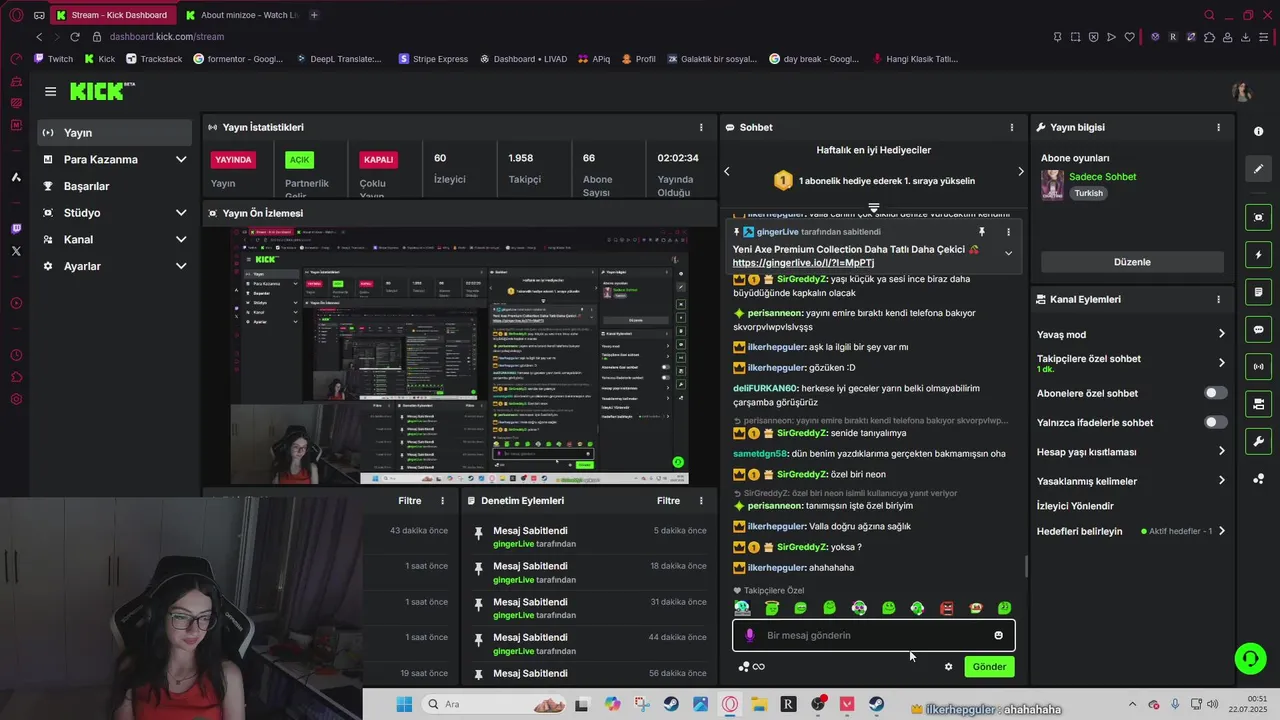Click Filtre in the Denetim Eylemleri panel
This screenshot has height=720, width=1280.
click(668, 501)
